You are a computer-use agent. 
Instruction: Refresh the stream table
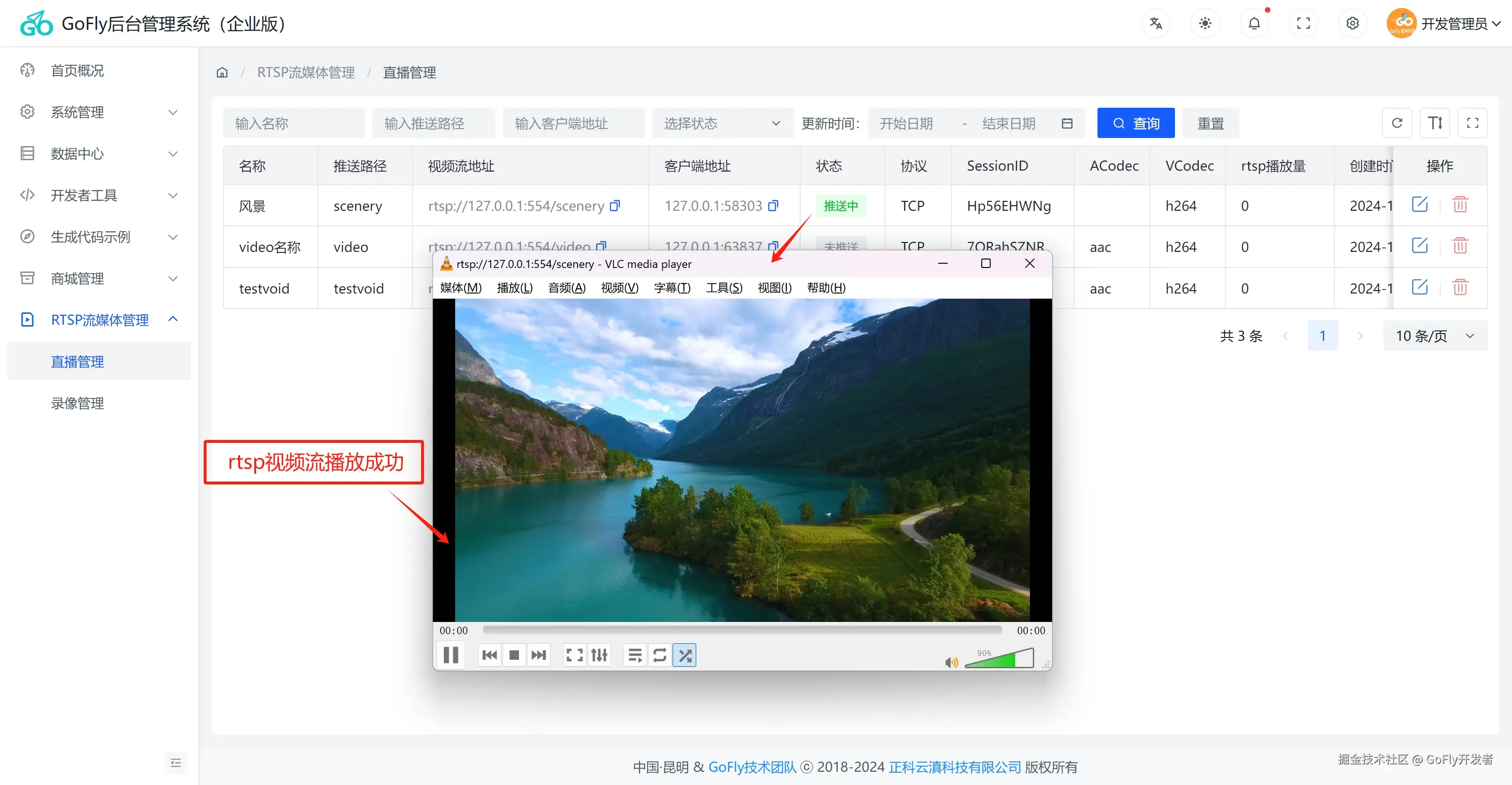[1397, 123]
